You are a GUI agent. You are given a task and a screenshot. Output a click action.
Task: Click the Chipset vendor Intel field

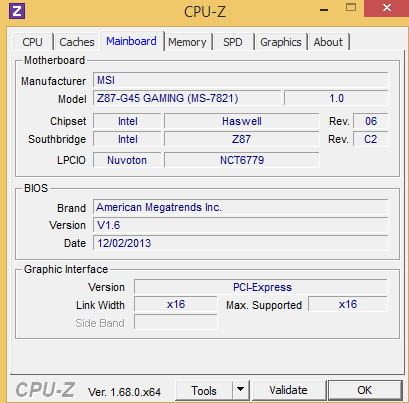coord(127,121)
